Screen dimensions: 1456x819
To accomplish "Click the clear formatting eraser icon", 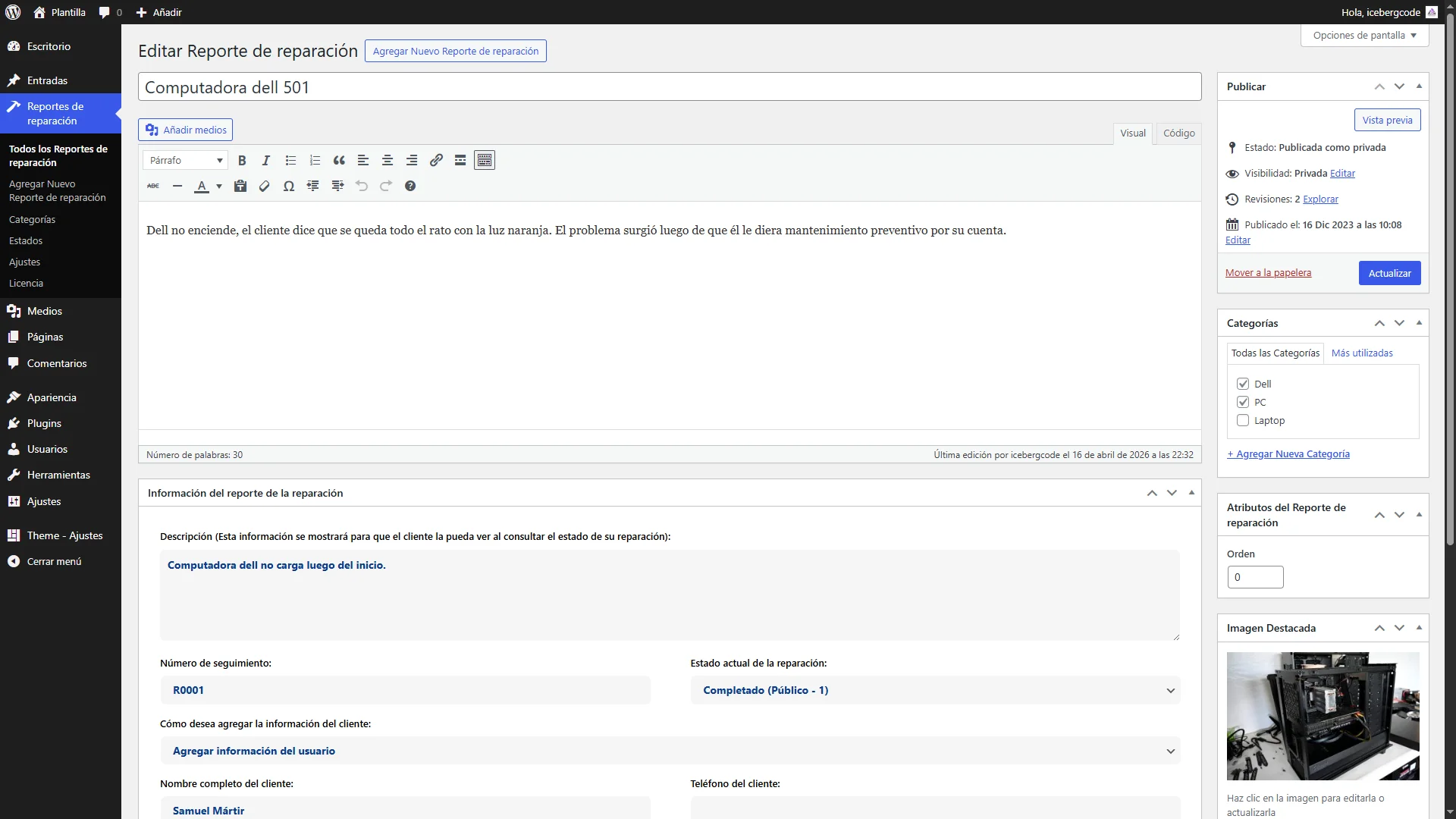I will pyautogui.click(x=265, y=186).
